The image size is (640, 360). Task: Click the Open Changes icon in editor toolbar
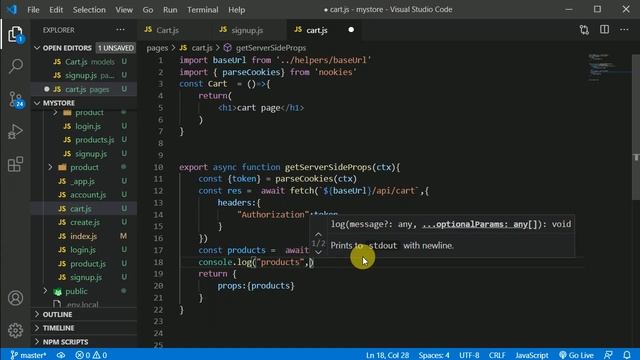[584, 30]
